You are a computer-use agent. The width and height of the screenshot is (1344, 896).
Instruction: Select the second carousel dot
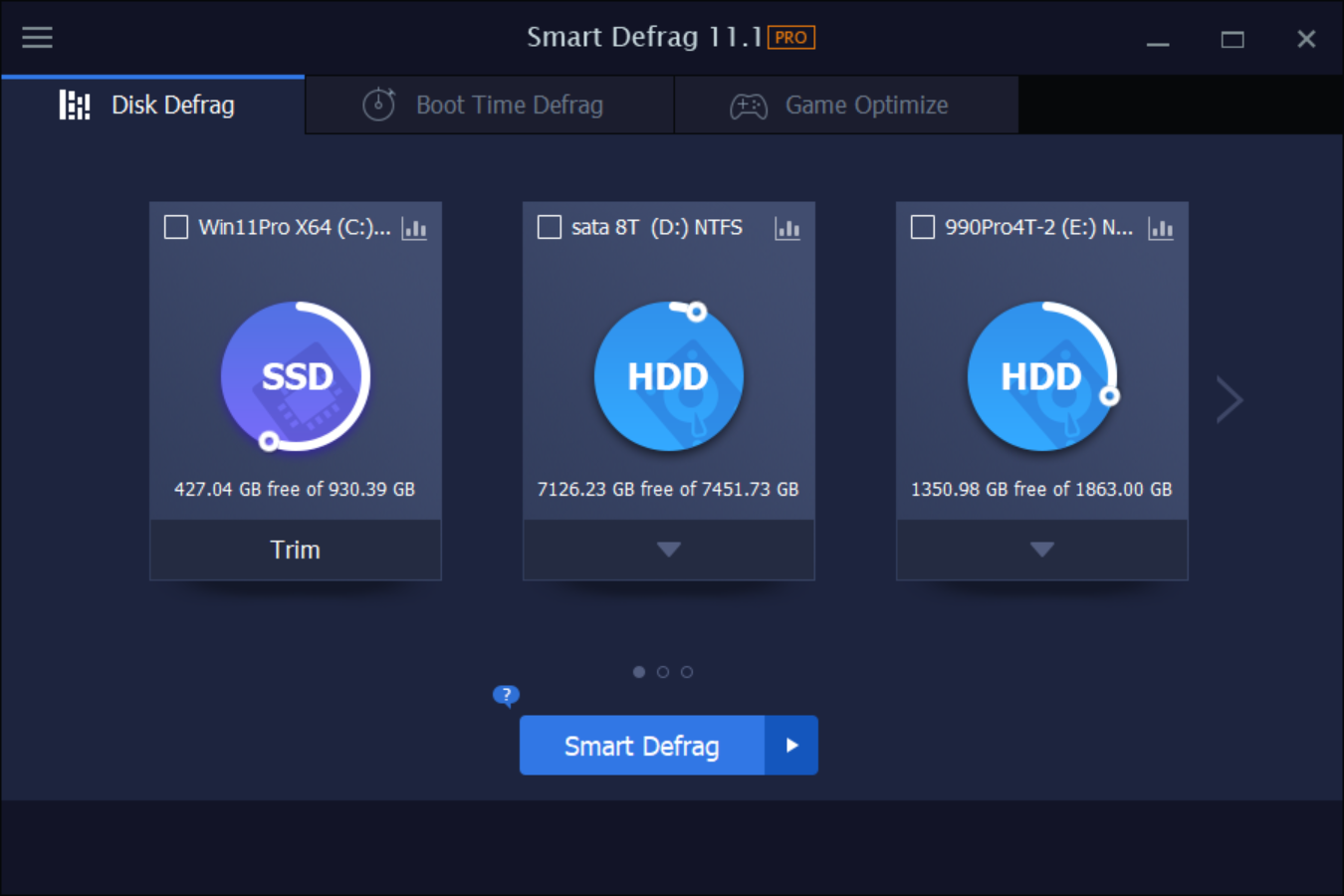coord(663,672)
